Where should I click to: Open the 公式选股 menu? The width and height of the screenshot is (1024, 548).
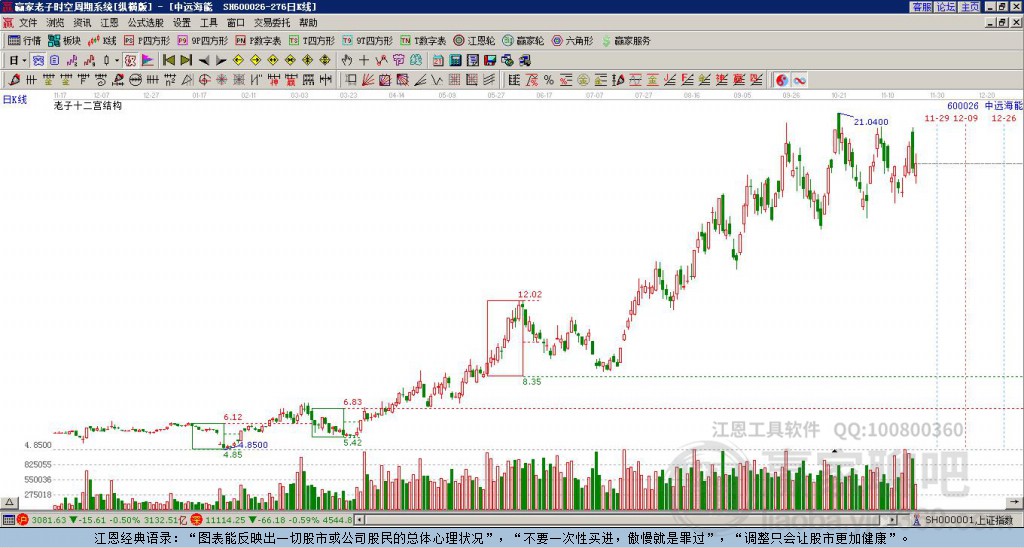tap(146, 23)
